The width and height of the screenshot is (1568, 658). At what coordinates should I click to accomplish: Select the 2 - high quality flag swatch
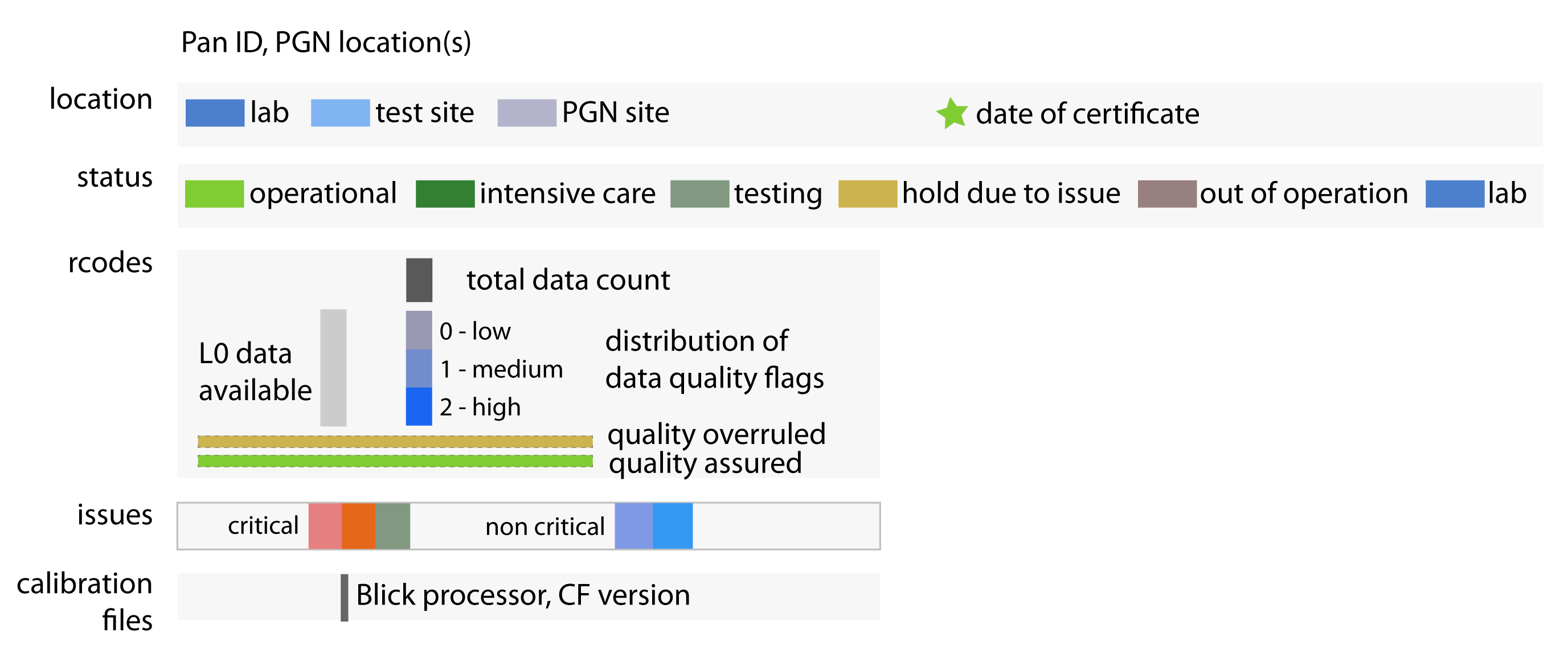click(x=419, y=406)
